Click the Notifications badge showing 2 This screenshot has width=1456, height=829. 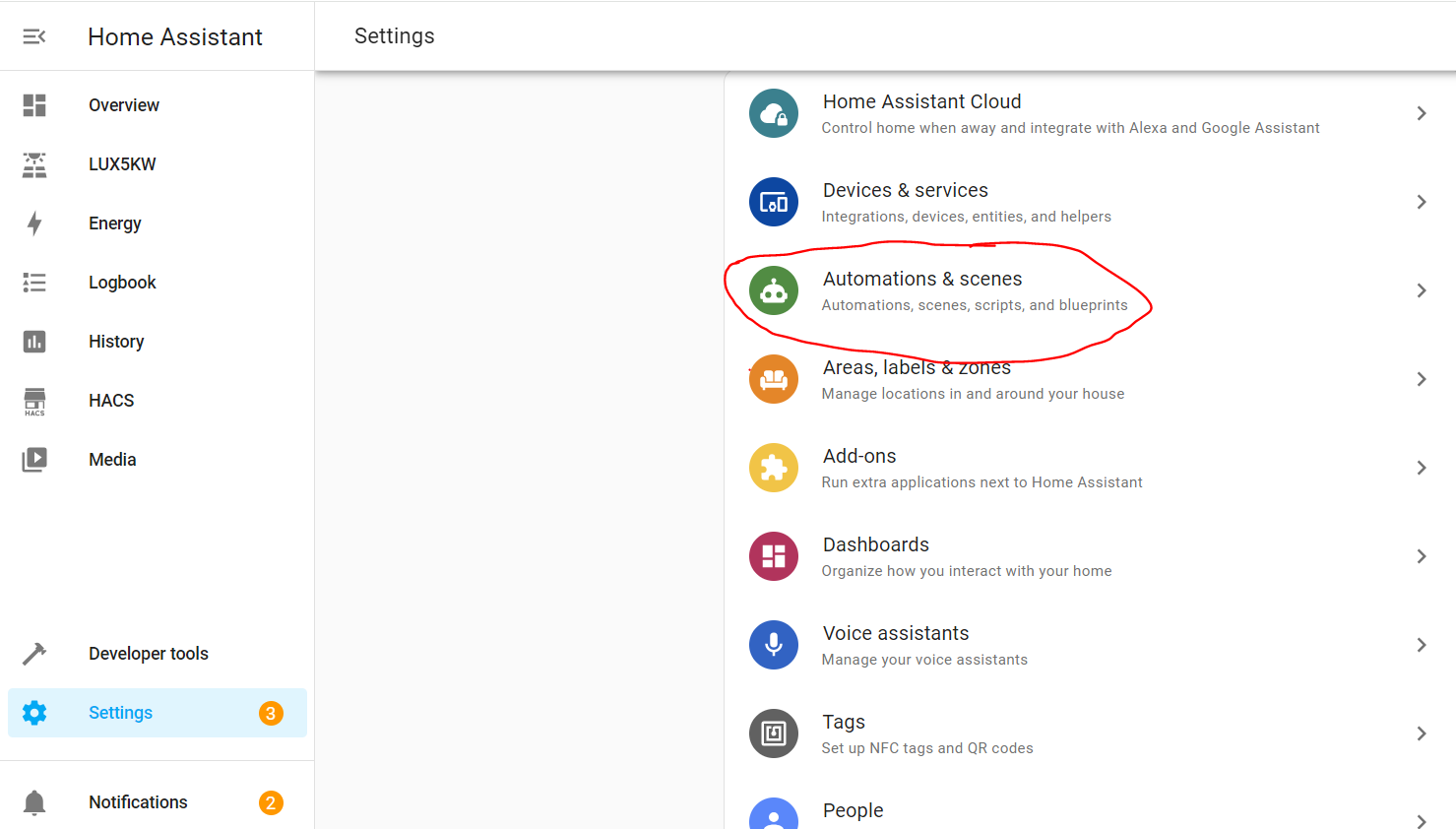pos(271,802)
